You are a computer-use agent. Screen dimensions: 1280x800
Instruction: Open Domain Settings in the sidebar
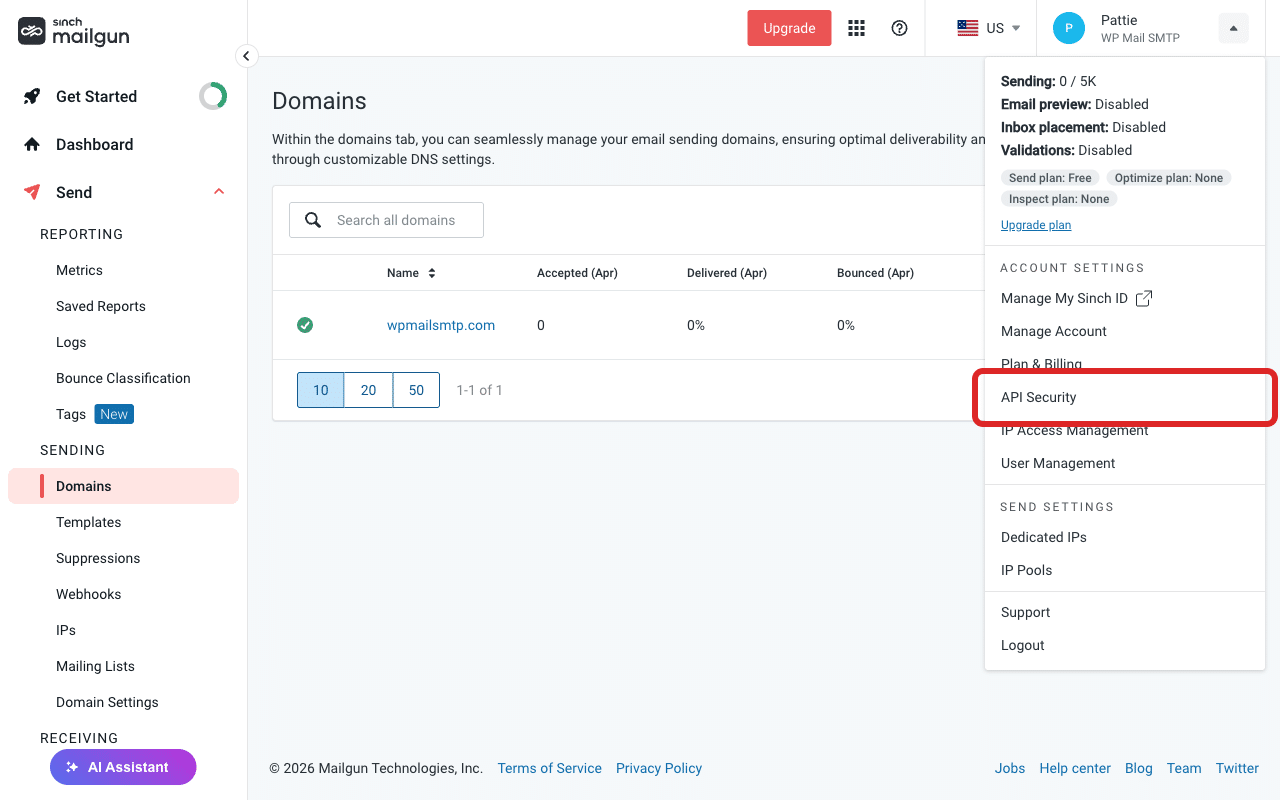[x=107, y=702]
